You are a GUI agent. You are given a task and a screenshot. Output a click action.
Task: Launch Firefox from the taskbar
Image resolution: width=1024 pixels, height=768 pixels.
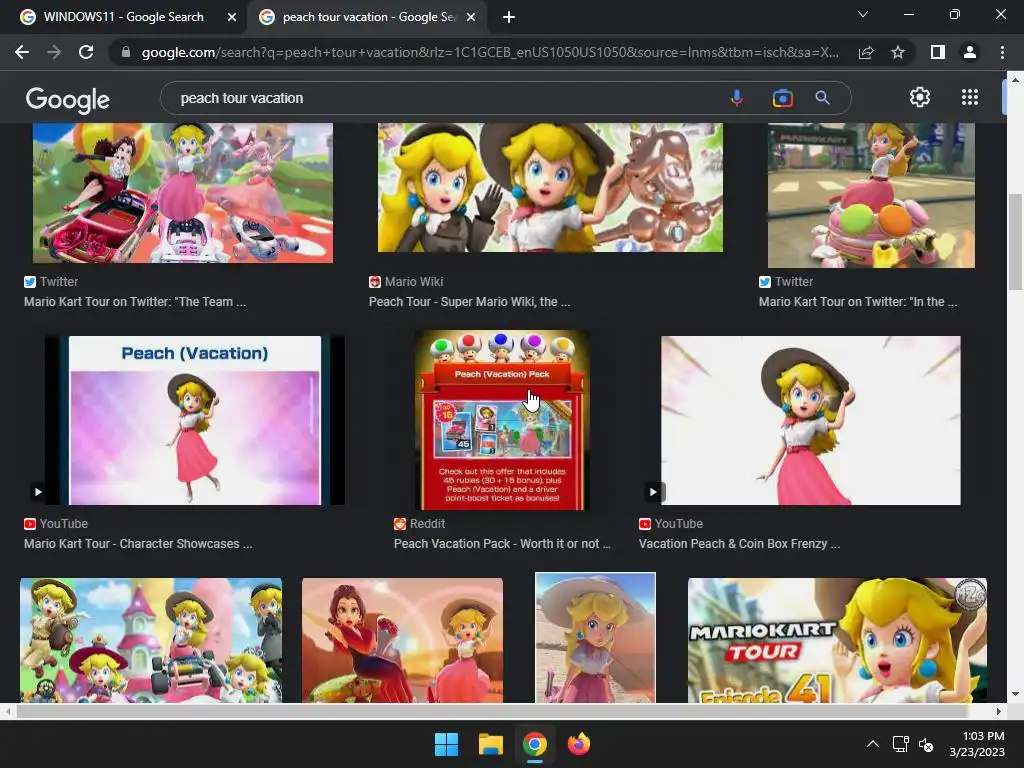(579, 744)
